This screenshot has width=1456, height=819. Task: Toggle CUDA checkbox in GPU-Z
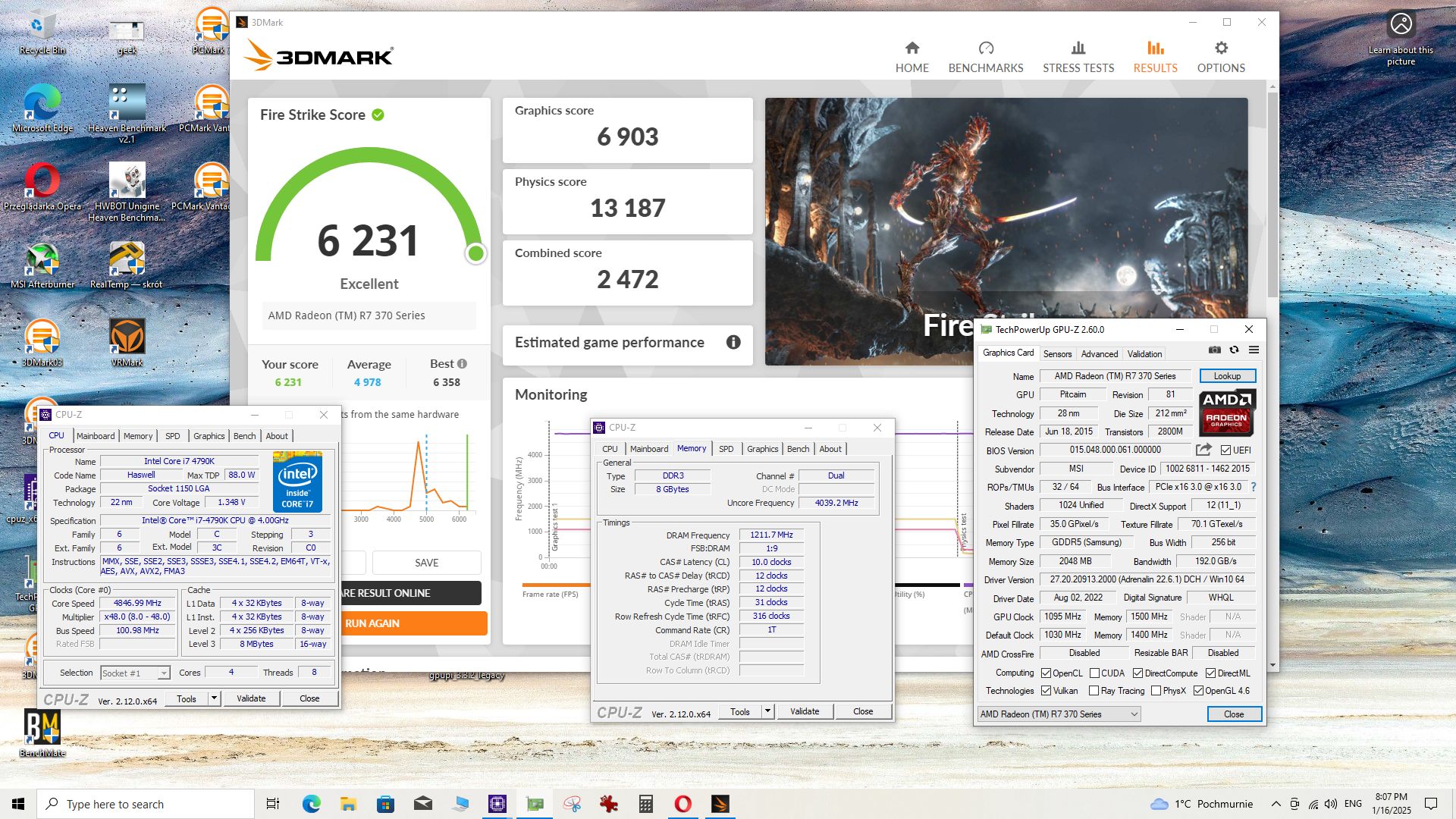(1094, 673)
